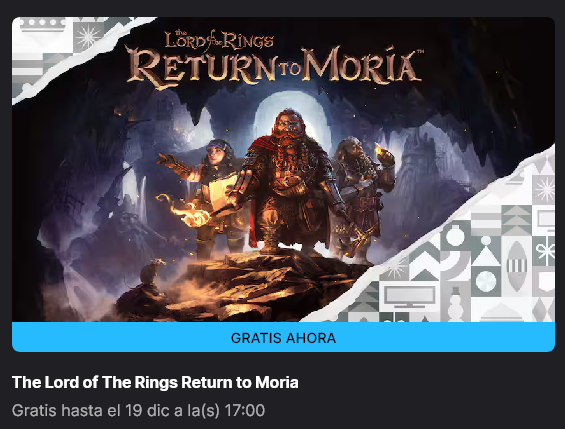Click the striped oval ornament icon

pyautogui.click(x=517, y=266)
